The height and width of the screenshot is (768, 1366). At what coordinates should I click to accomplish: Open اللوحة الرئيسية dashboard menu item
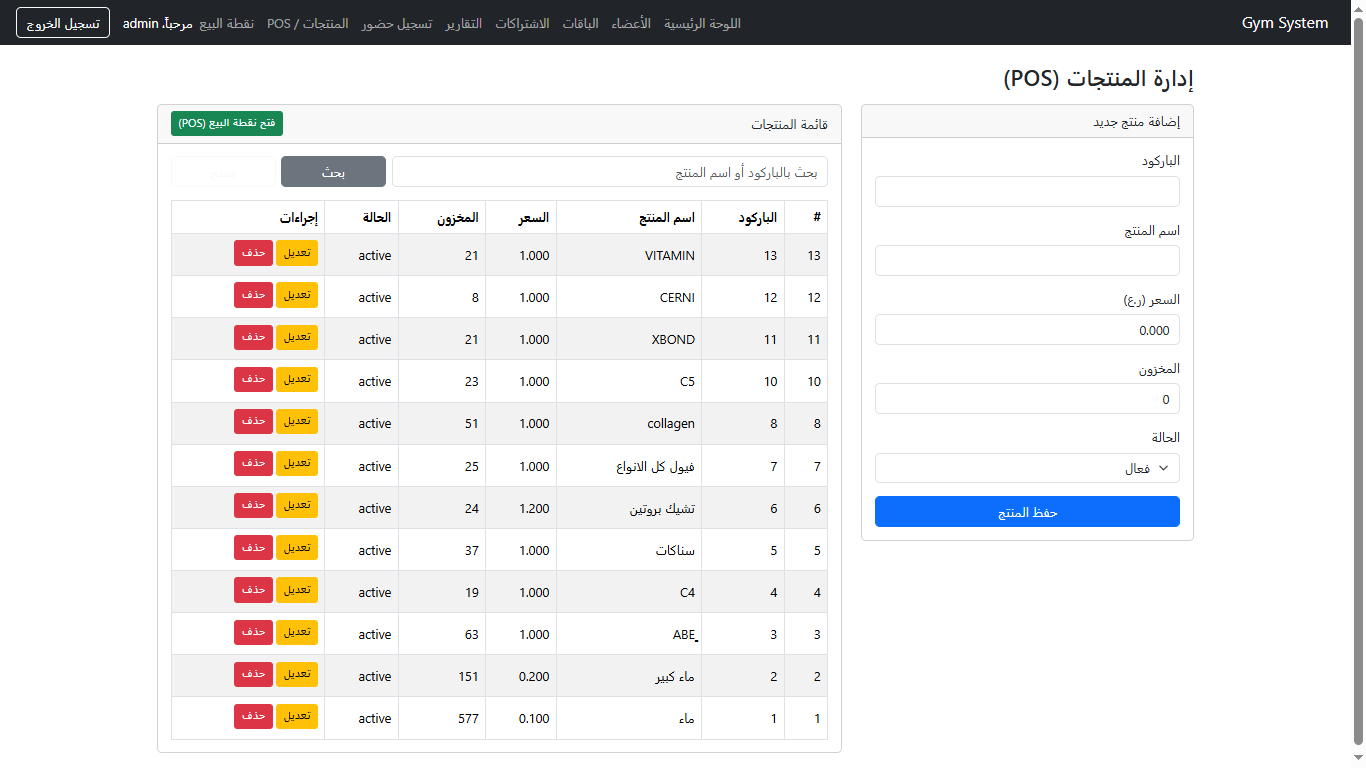click(x=702, y=23)
